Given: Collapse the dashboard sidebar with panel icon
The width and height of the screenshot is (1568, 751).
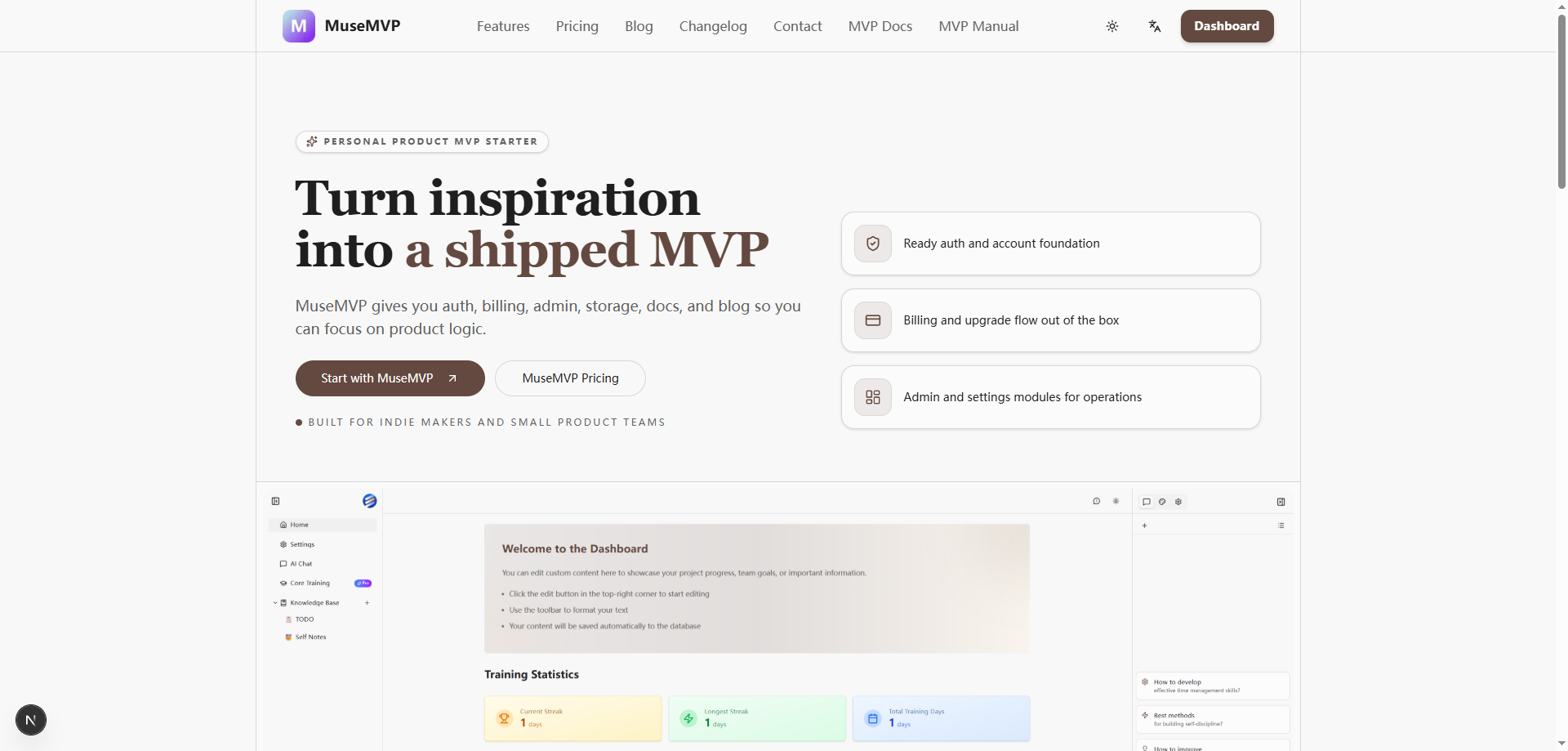Looking at the screenshot, I should (275, 501).
